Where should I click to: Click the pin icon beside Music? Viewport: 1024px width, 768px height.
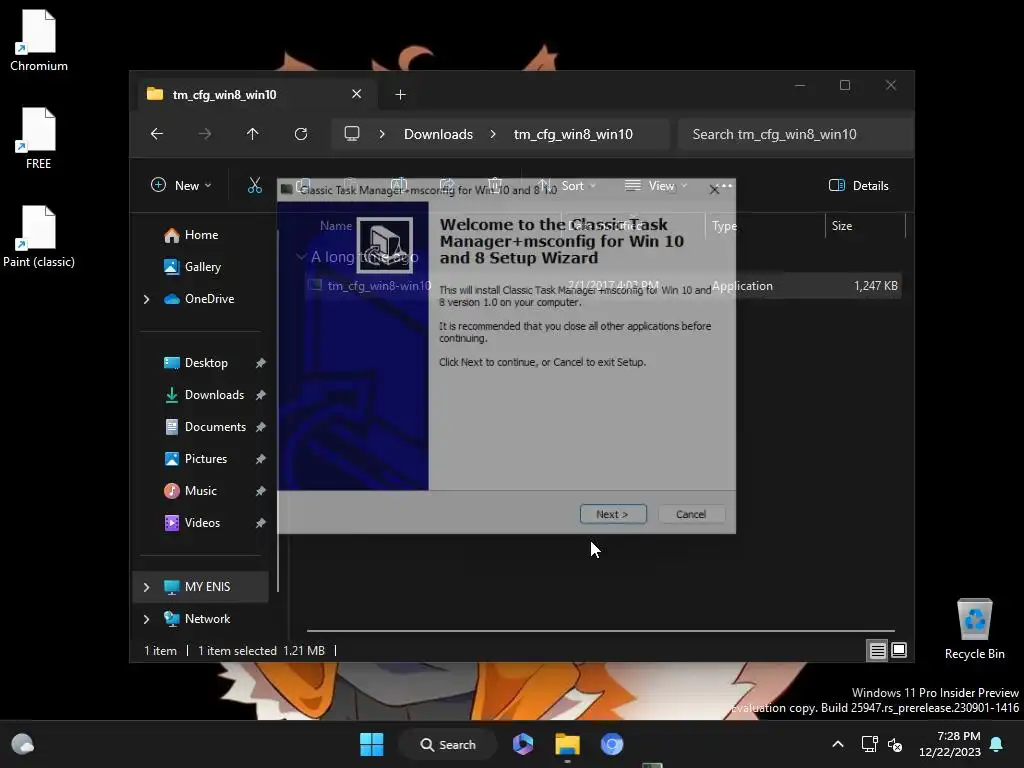point(261,491)
